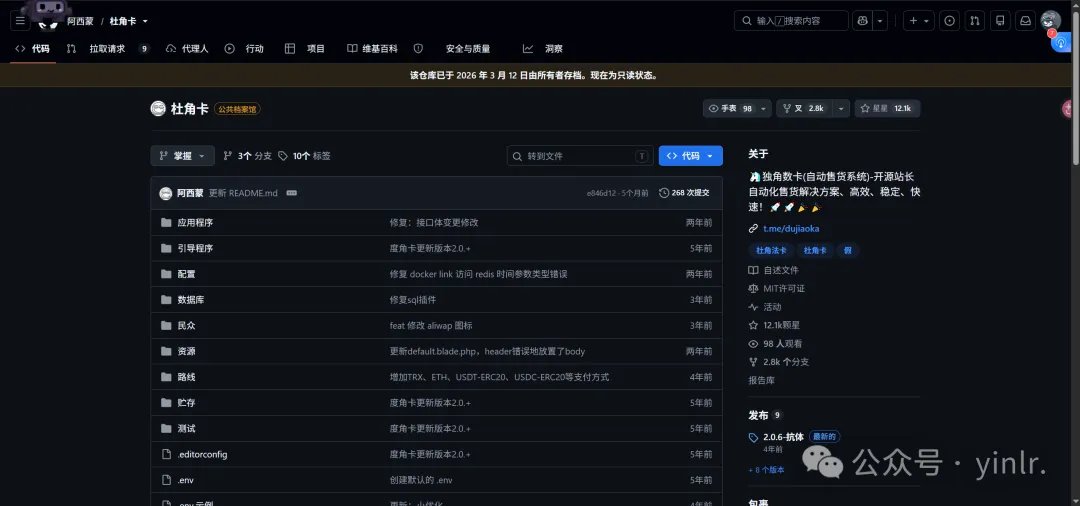Open the issues circle icon
This screenshot has width=1080, height=506.
point(950,21)
